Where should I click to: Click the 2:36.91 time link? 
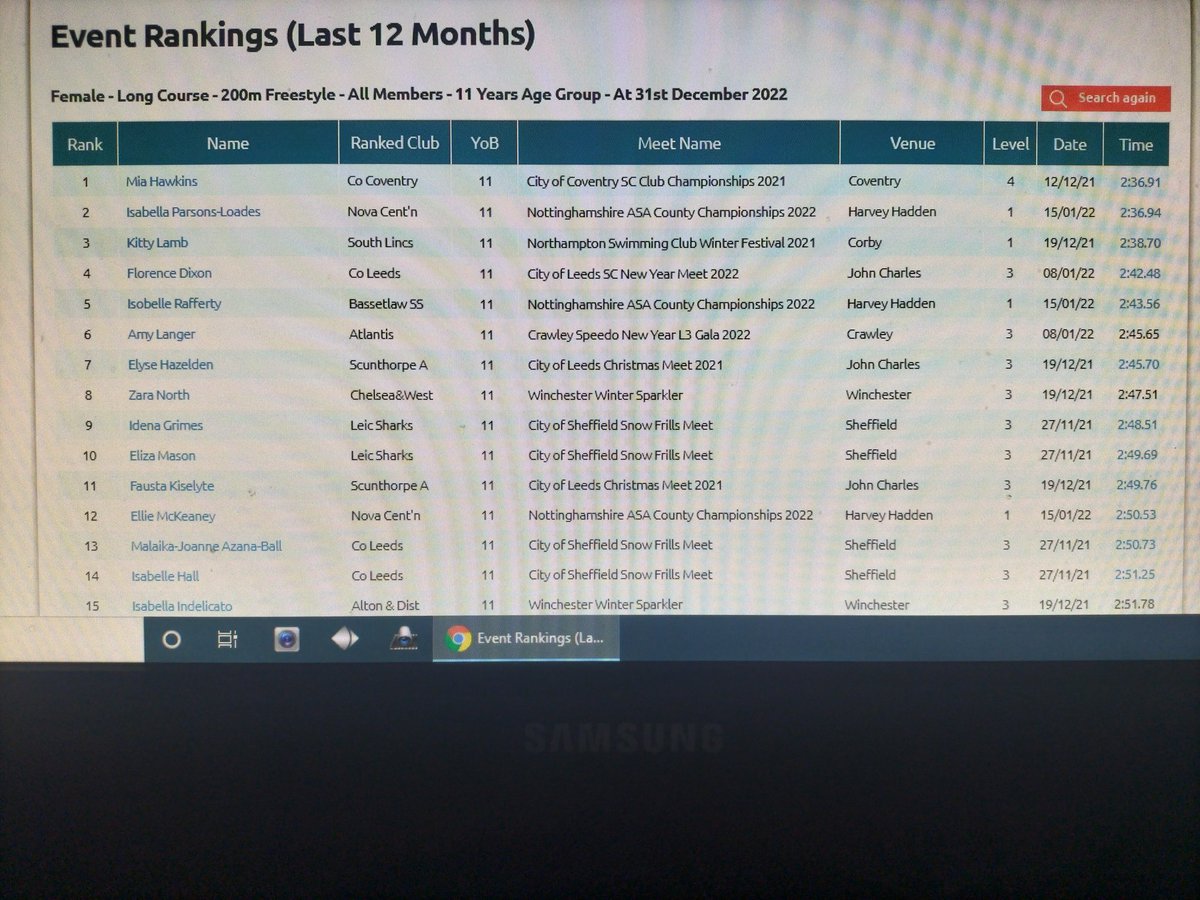1141,182
